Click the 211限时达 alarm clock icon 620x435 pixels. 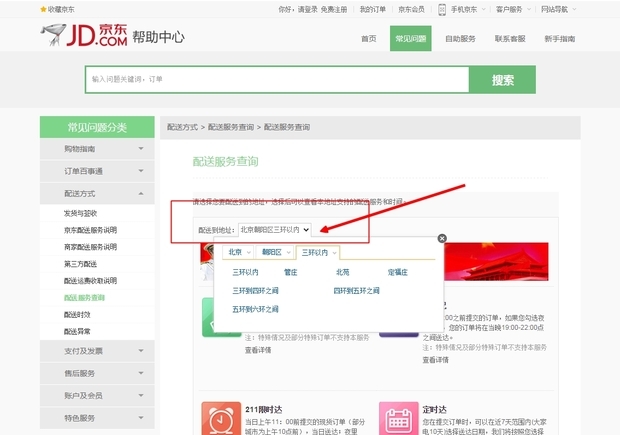tap(219, 421)
